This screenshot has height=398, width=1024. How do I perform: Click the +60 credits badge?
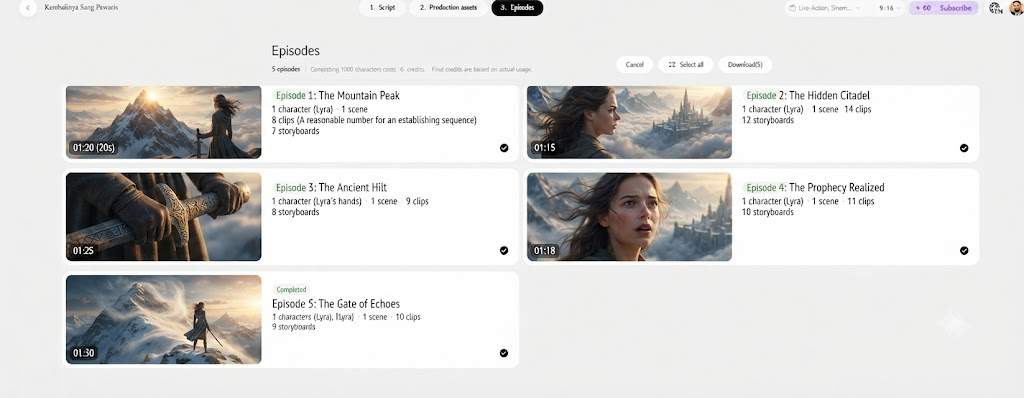(923, 8)
